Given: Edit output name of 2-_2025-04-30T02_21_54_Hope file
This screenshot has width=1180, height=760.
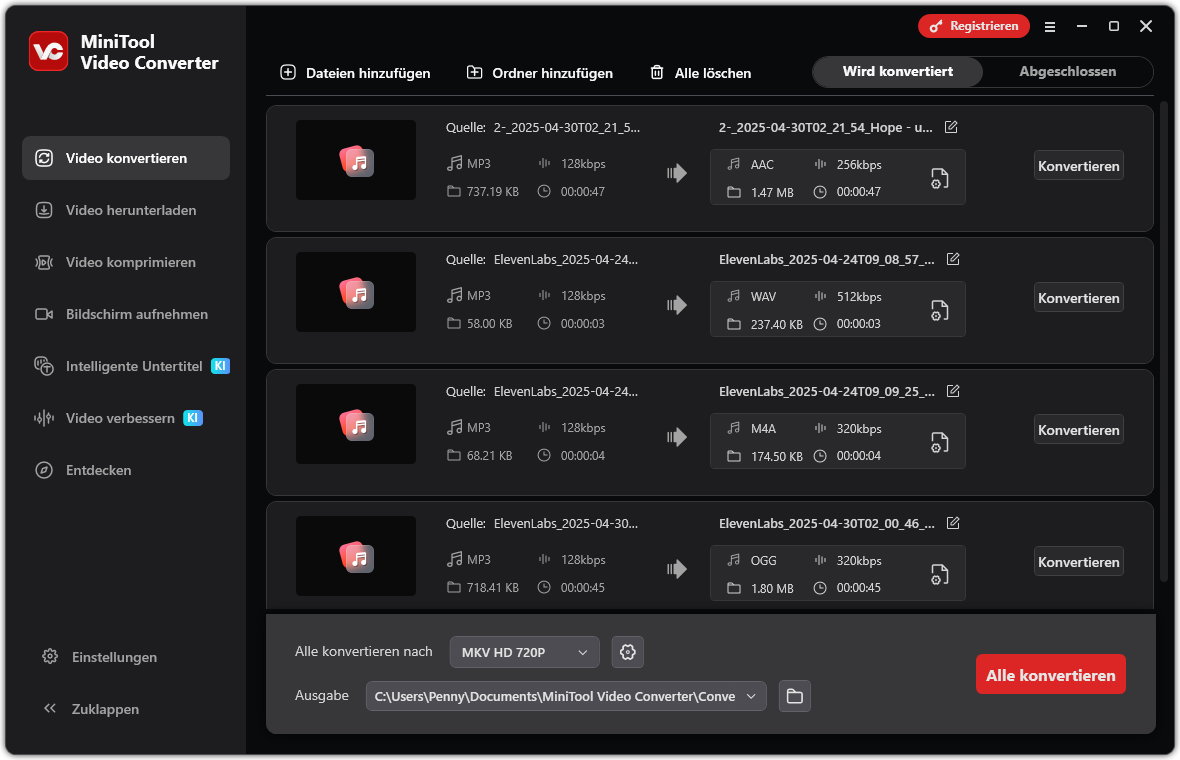Looking at the screenshot, I should [x=951, y=127].
